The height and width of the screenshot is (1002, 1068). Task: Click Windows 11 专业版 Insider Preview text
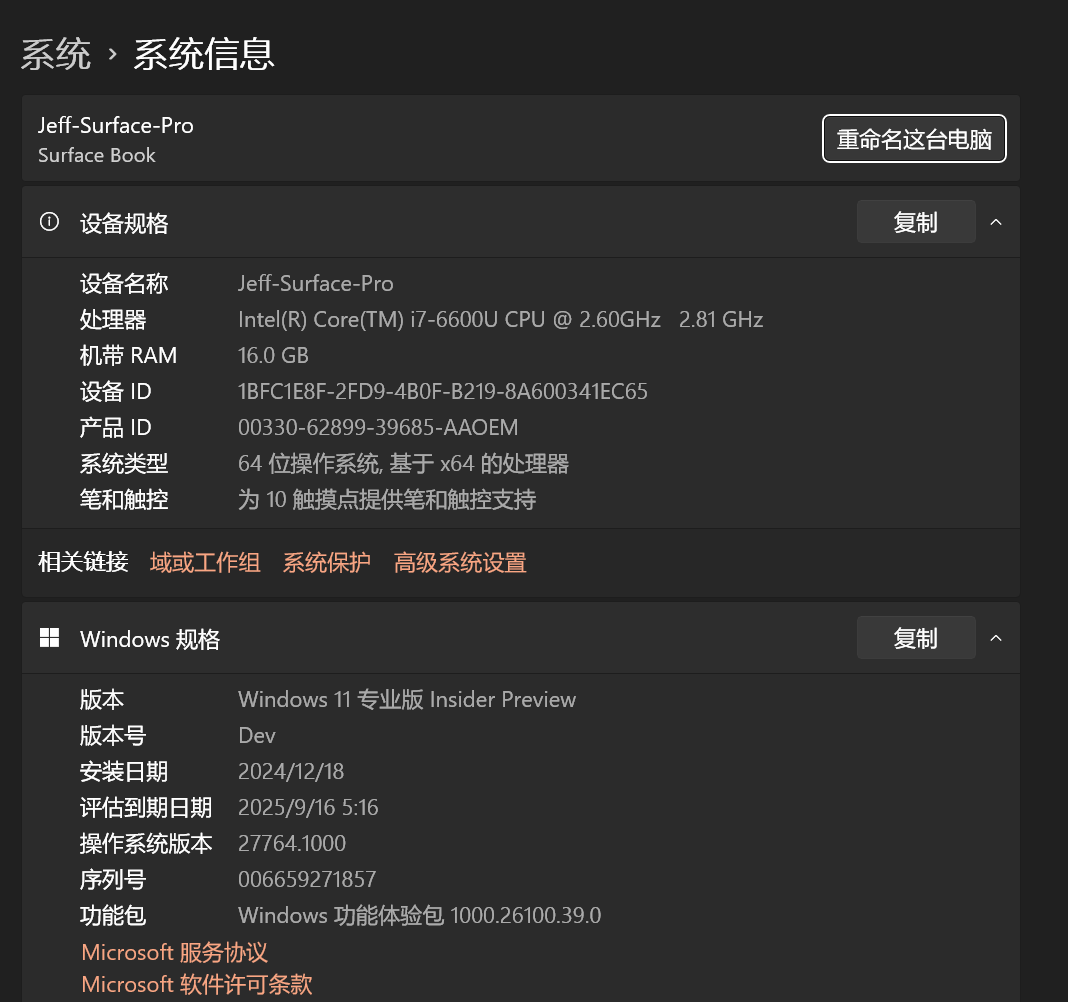(407, 700)
